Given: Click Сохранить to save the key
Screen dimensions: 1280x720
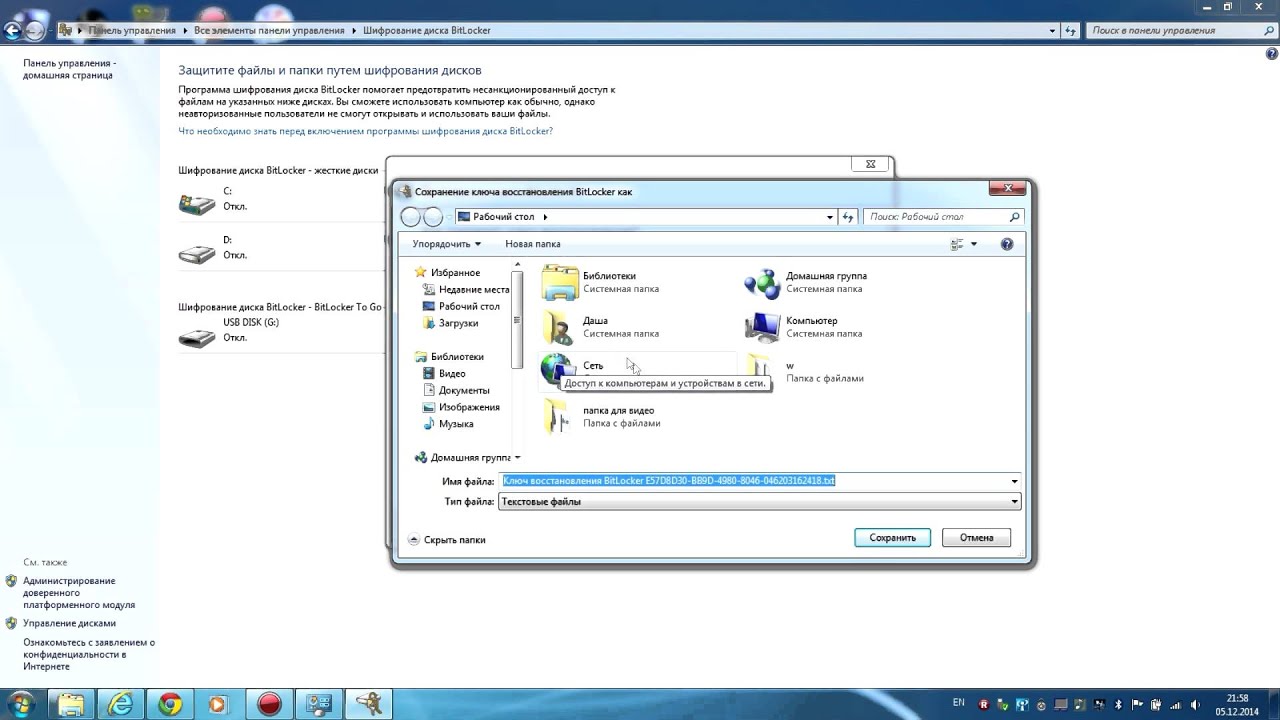Looking at the screenshot, I should [892, 538].
